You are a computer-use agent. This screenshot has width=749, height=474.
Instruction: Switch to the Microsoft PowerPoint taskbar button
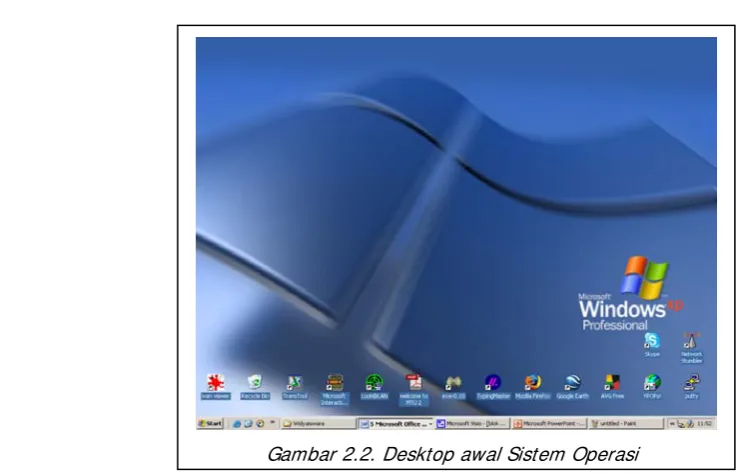pos(549,423)
